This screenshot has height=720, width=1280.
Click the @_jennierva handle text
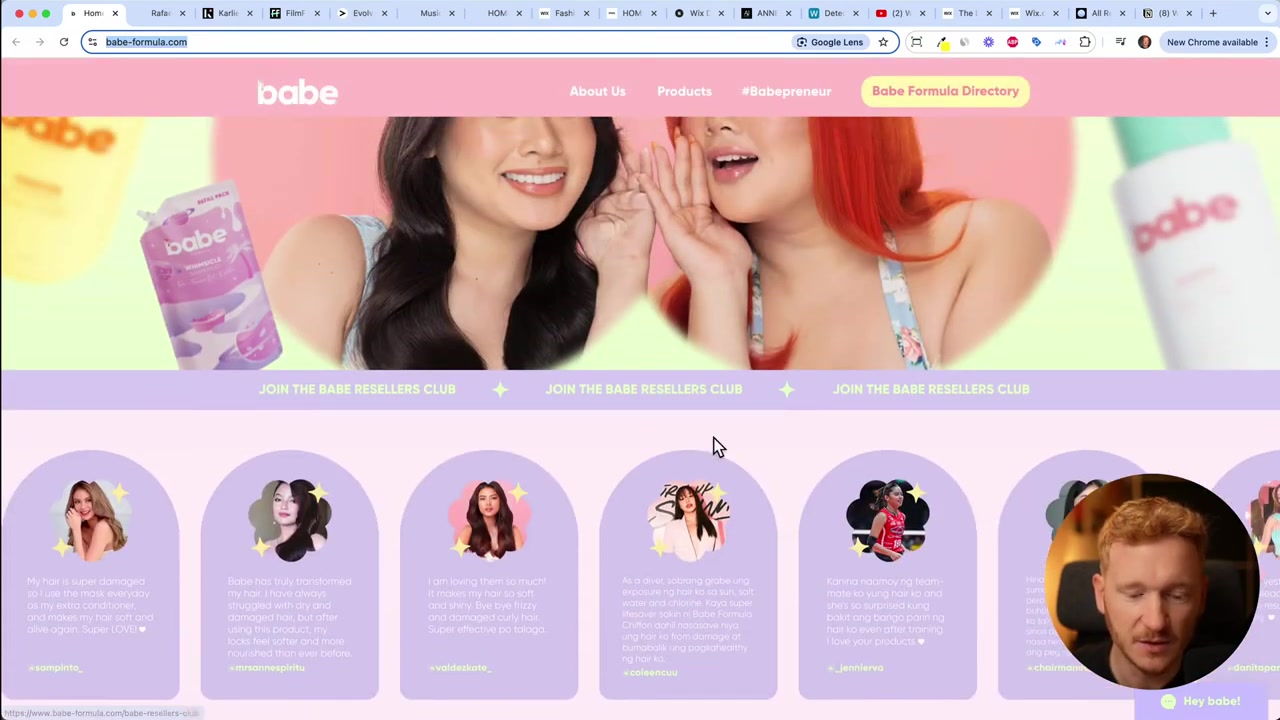pos(855,667)
